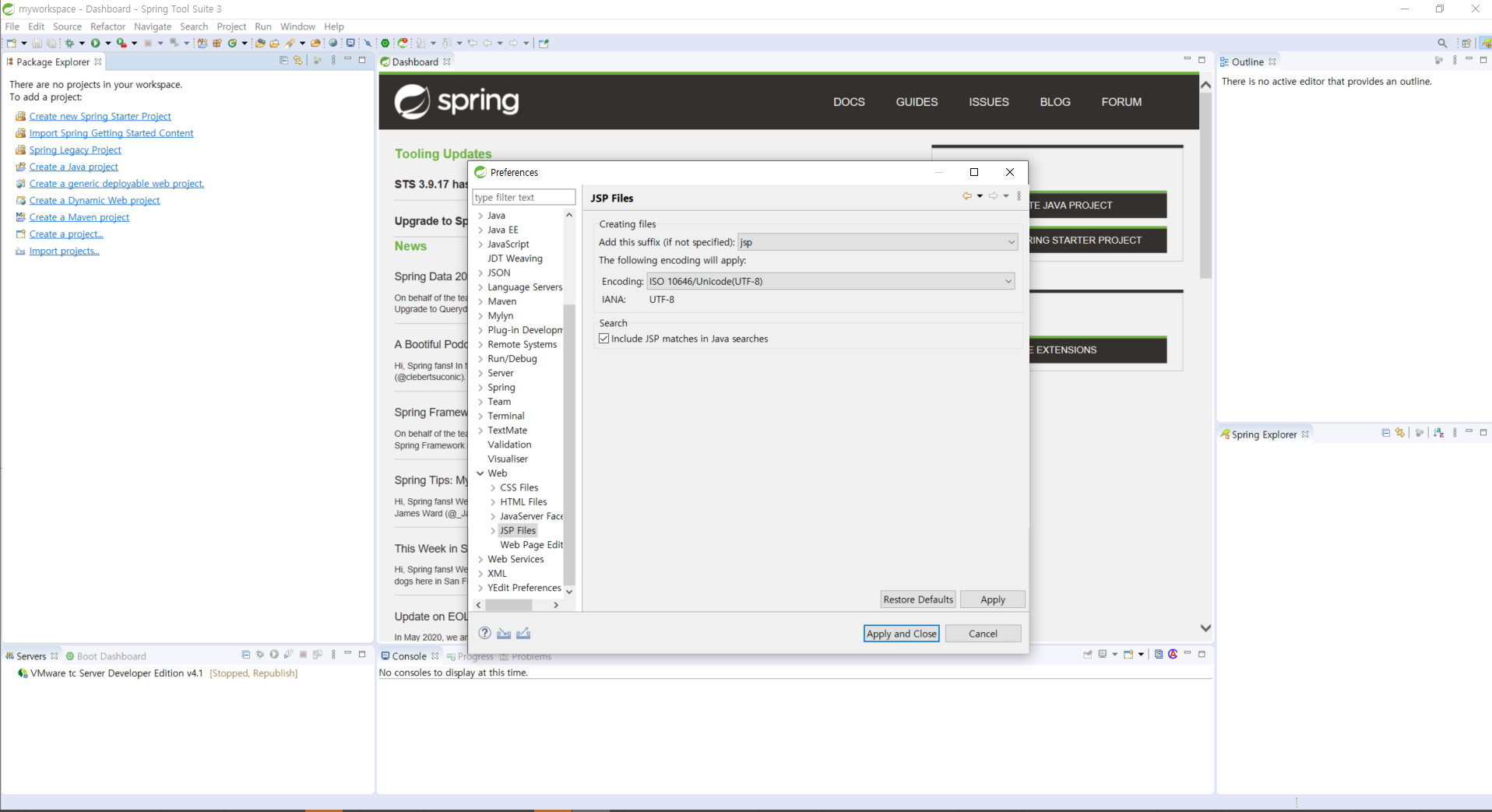Switch to the Problems tab
The width and height of the screenshot is (1492, 812).
point(526,656)
